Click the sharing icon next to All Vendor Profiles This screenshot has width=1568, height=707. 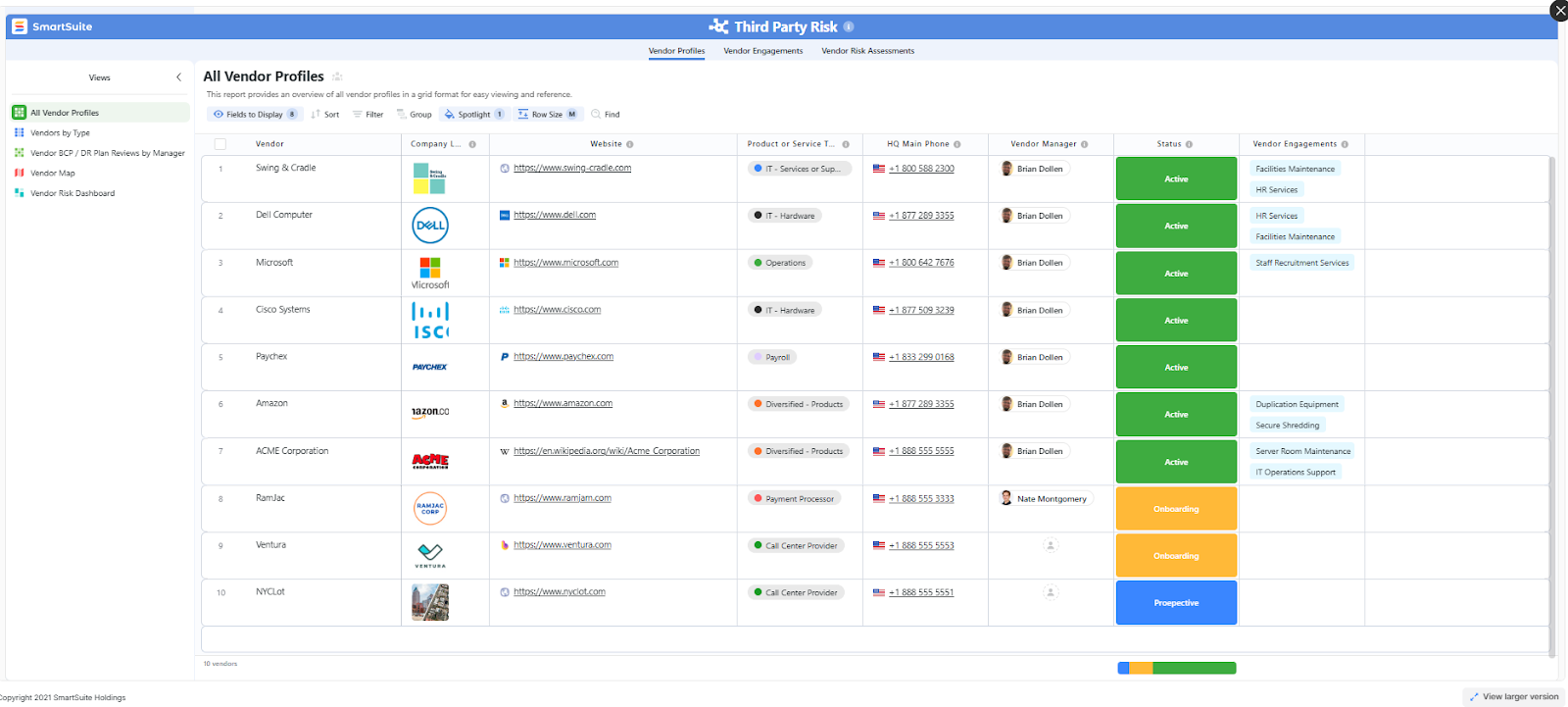[x=337, y=76]
